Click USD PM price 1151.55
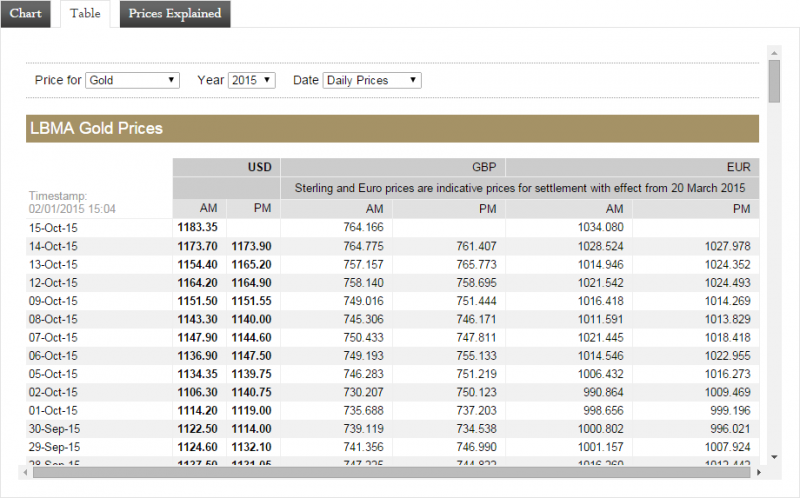Image resolution: width=800 pixels, height=498 pixels. pyautogui.click(x=252, y=301)
